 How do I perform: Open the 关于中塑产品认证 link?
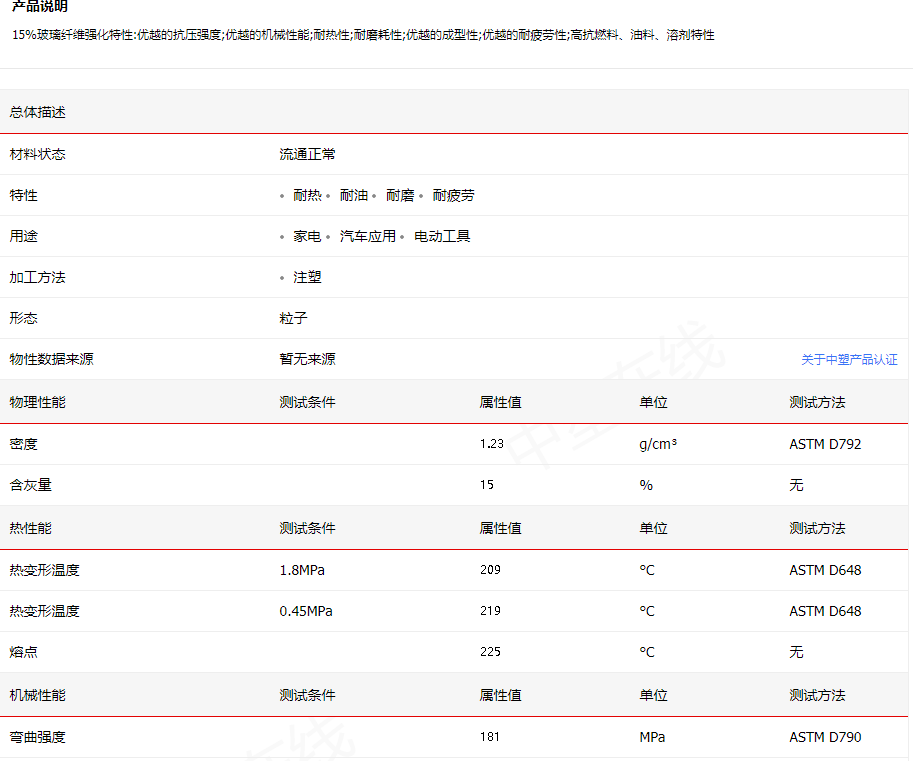tap(849, 360)
